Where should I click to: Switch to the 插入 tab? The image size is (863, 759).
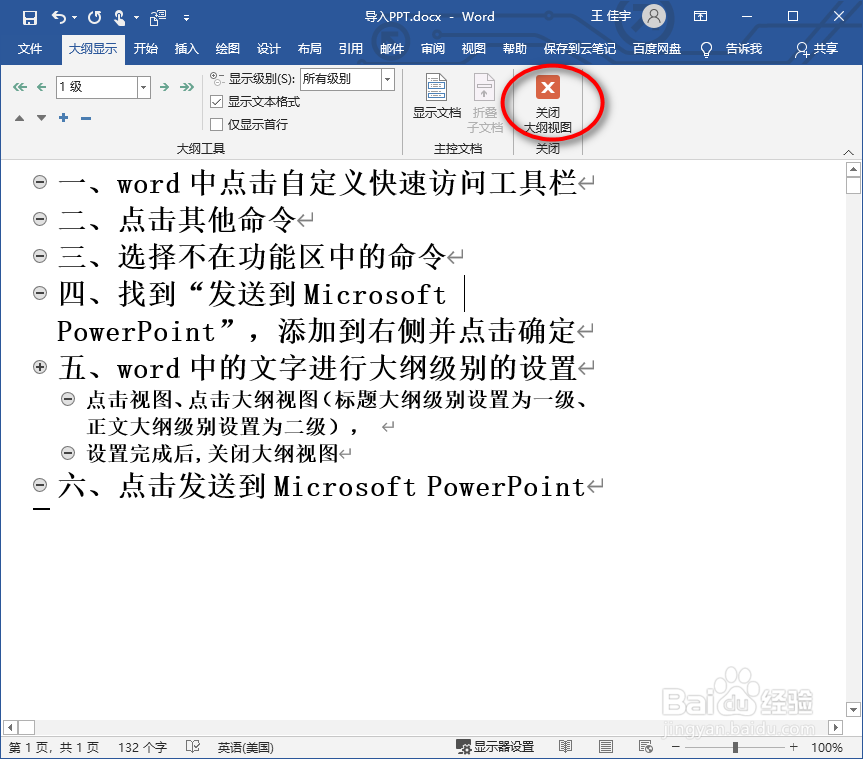click(187, 49)
